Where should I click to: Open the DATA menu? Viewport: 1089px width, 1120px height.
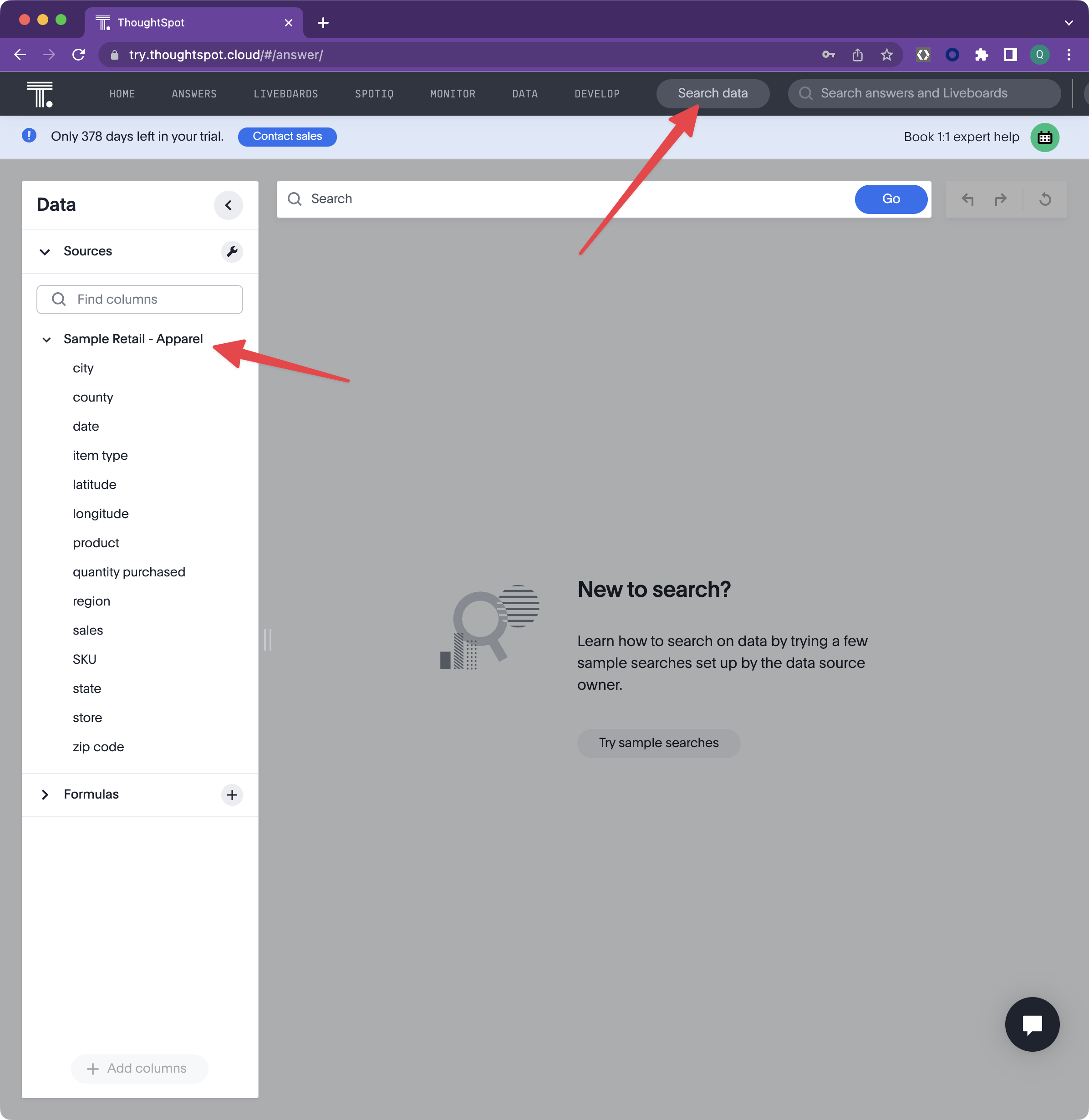tap(524, 94)
